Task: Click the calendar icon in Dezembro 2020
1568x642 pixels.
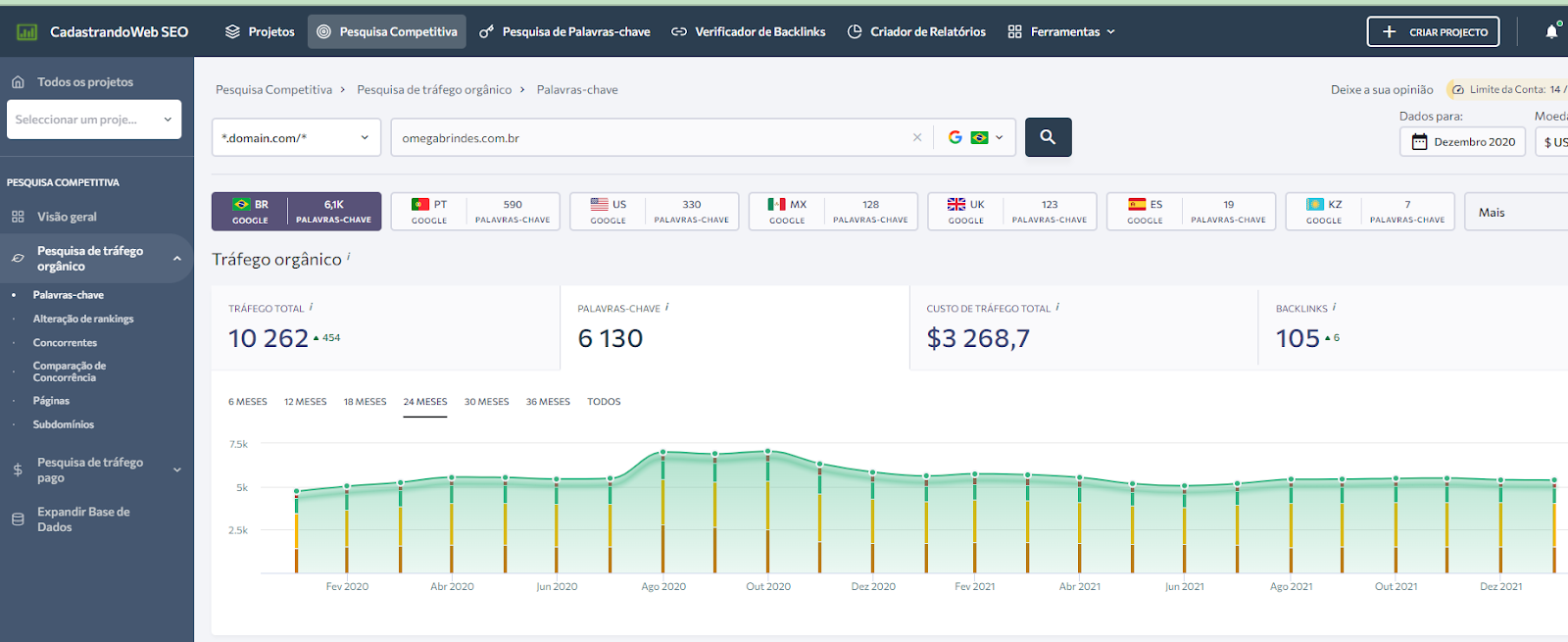Action: pyautogui.click(x=1419, y=142)
